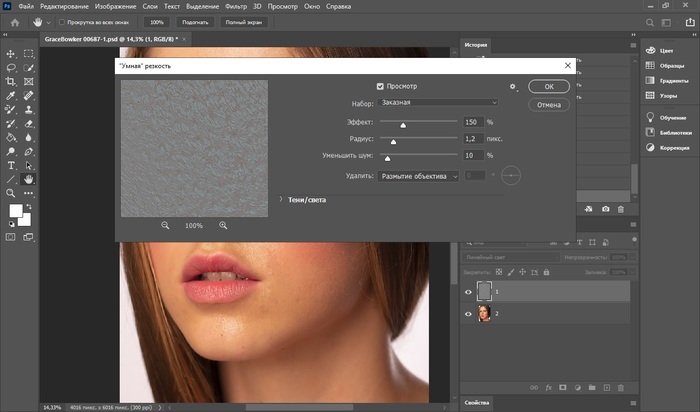Open the Удалить blur type dropdown

click(418, 176)
